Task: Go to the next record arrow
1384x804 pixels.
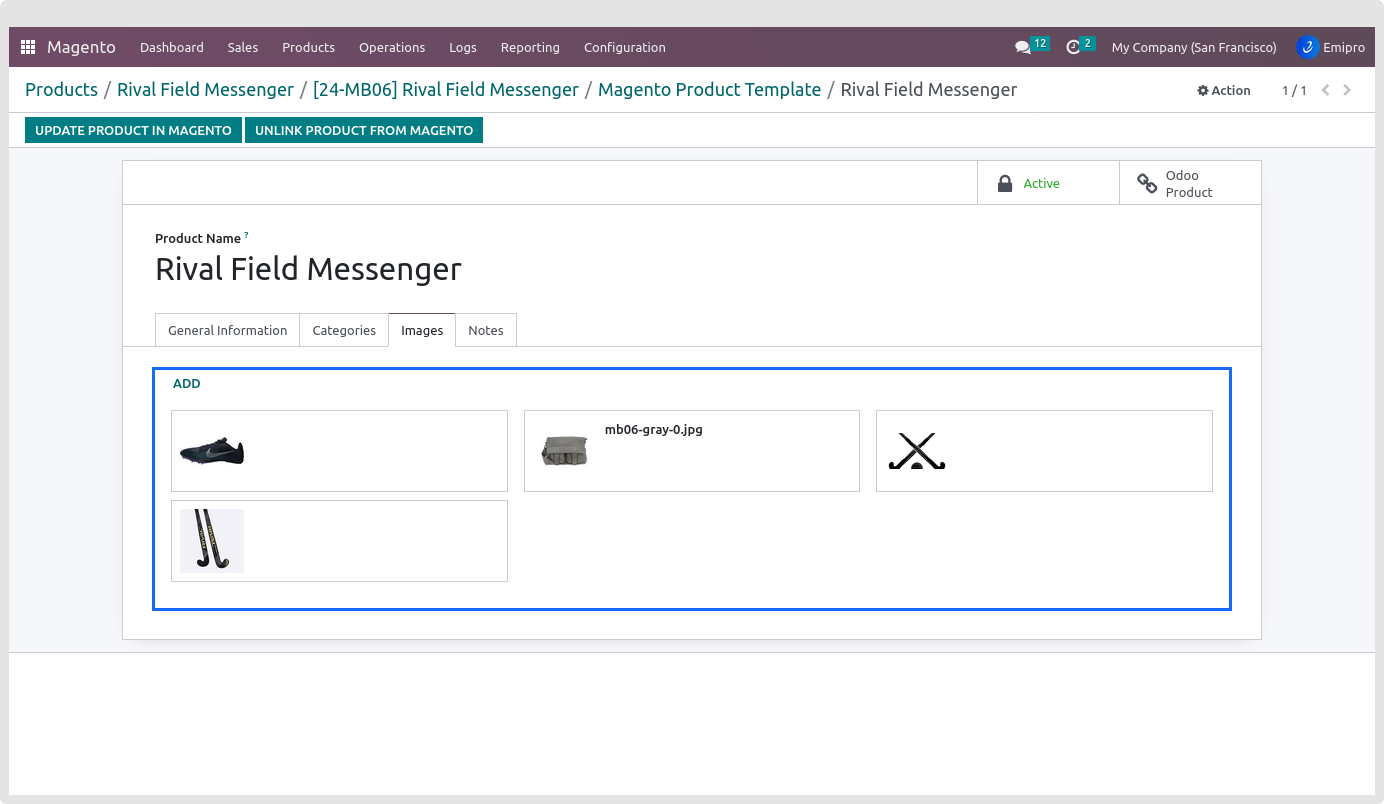Action: (x=1347, y=90)
